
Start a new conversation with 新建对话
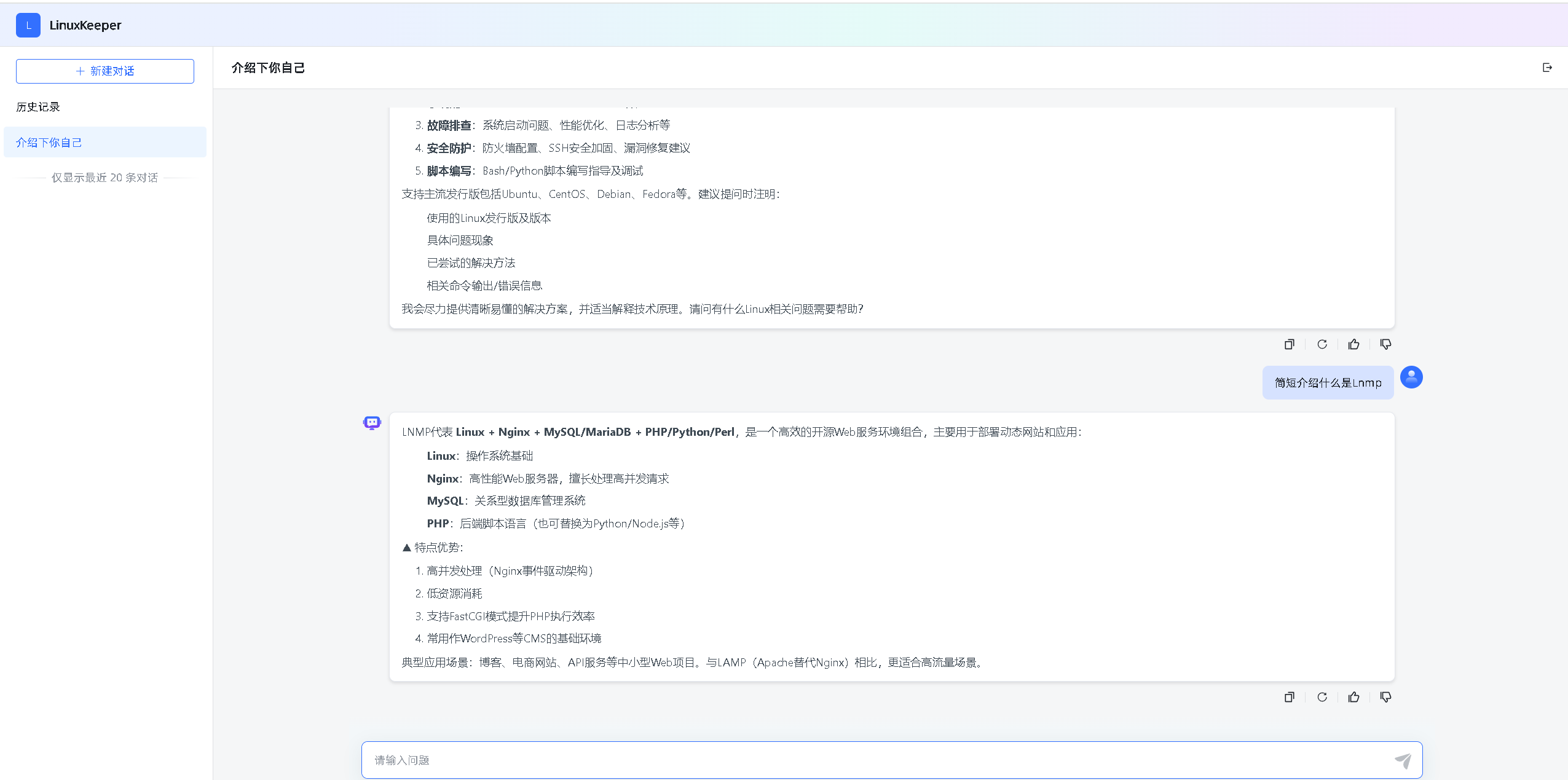click(x=104, y=71)
